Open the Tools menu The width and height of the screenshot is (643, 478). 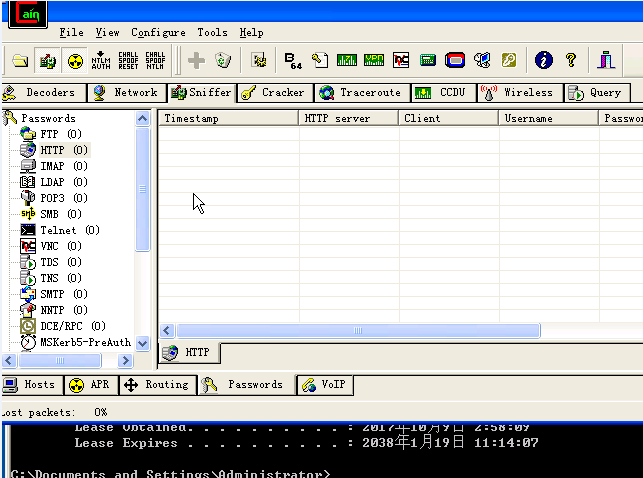(x=212, y=32)
